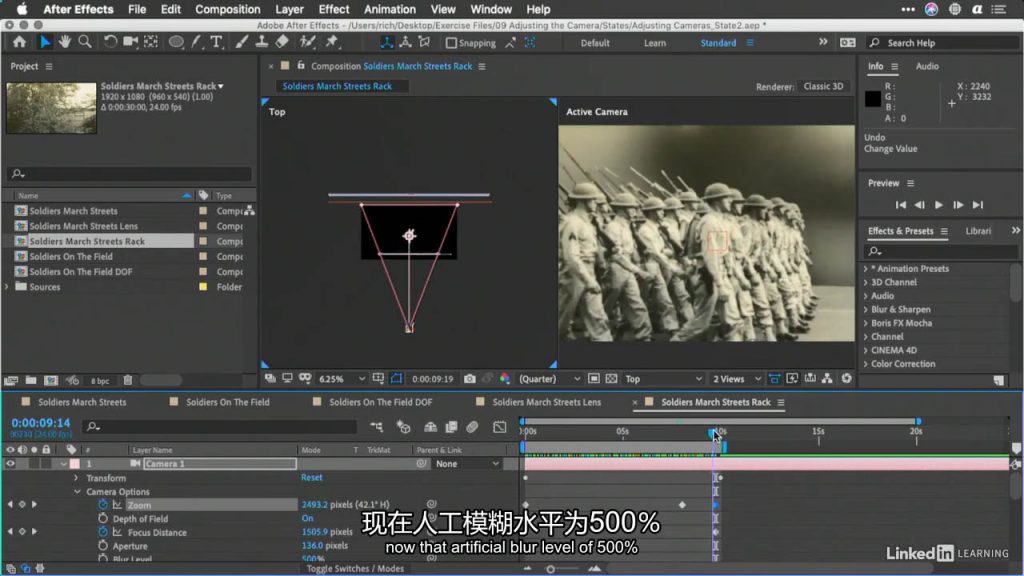The height and width of the screenshot is (576, 1024).
Task: Switch to Soldiers On The Field DOF tab
Action: (x=380, y=402)
